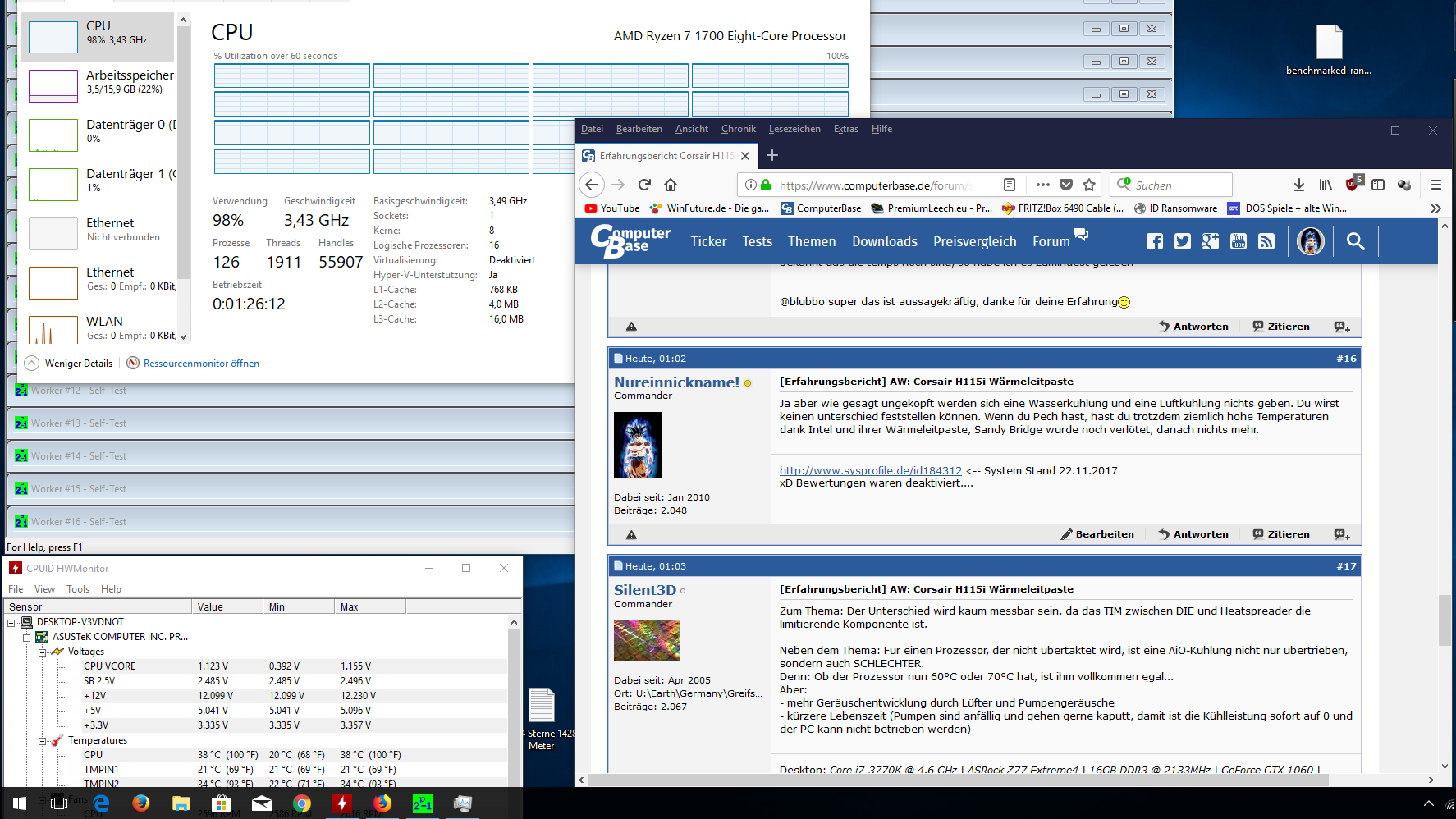The image size is (1456, 819).
Task: Open File menu in HWMonitor
Action: click(x=16, y=589)
